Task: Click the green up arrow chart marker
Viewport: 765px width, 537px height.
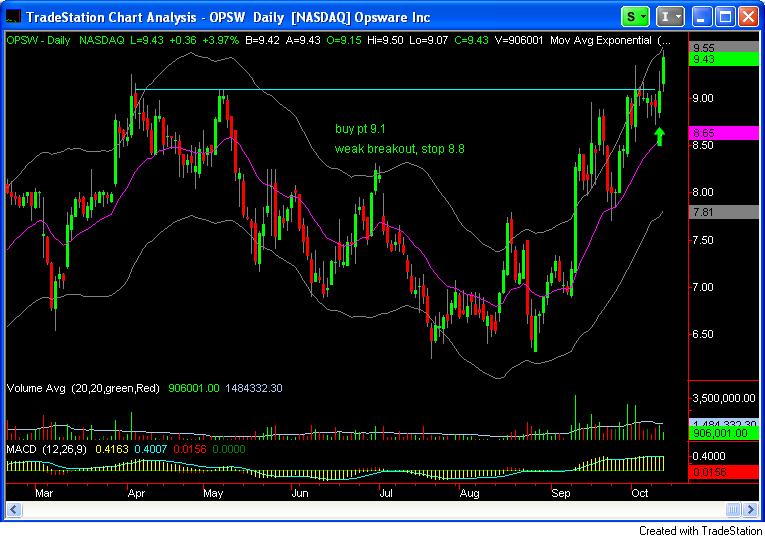Action: (660, 137)
